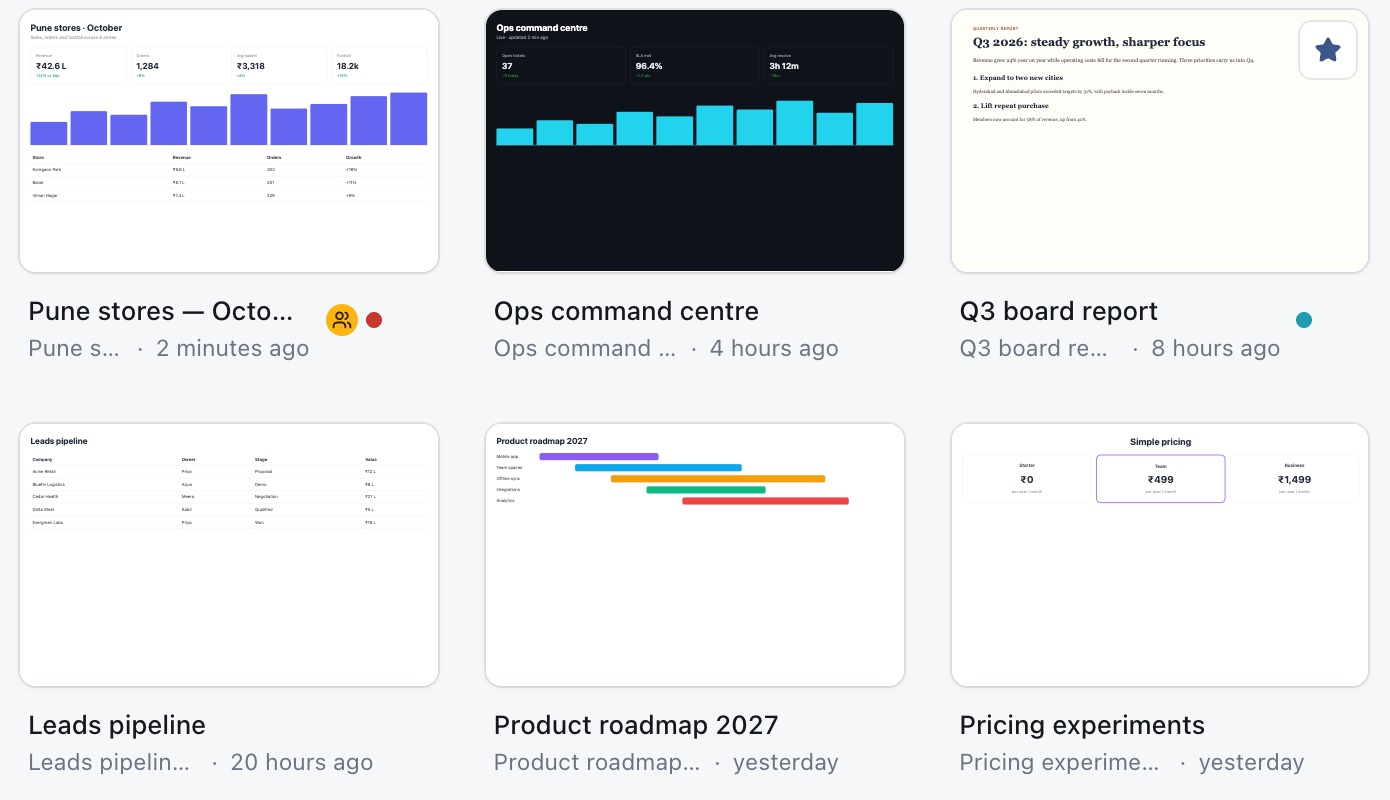This screenshot has width=1390, height=800.
Task: Click the "8 hours ago" timestamp
Action: pyautogui.click(x=1216, y=348)
